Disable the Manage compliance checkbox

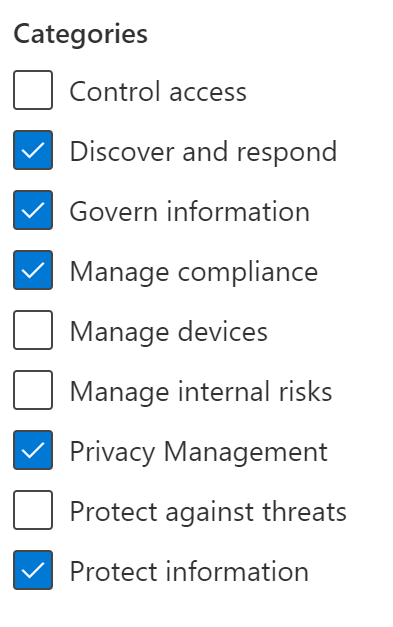point(33,270)
